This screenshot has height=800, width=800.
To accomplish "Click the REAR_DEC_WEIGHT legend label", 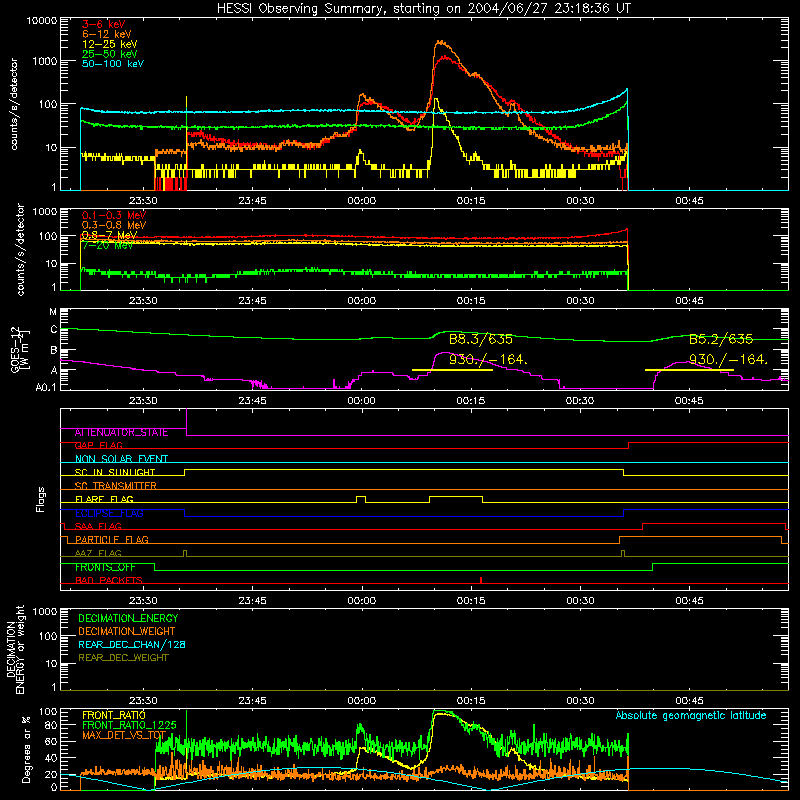I will (123, 658).
